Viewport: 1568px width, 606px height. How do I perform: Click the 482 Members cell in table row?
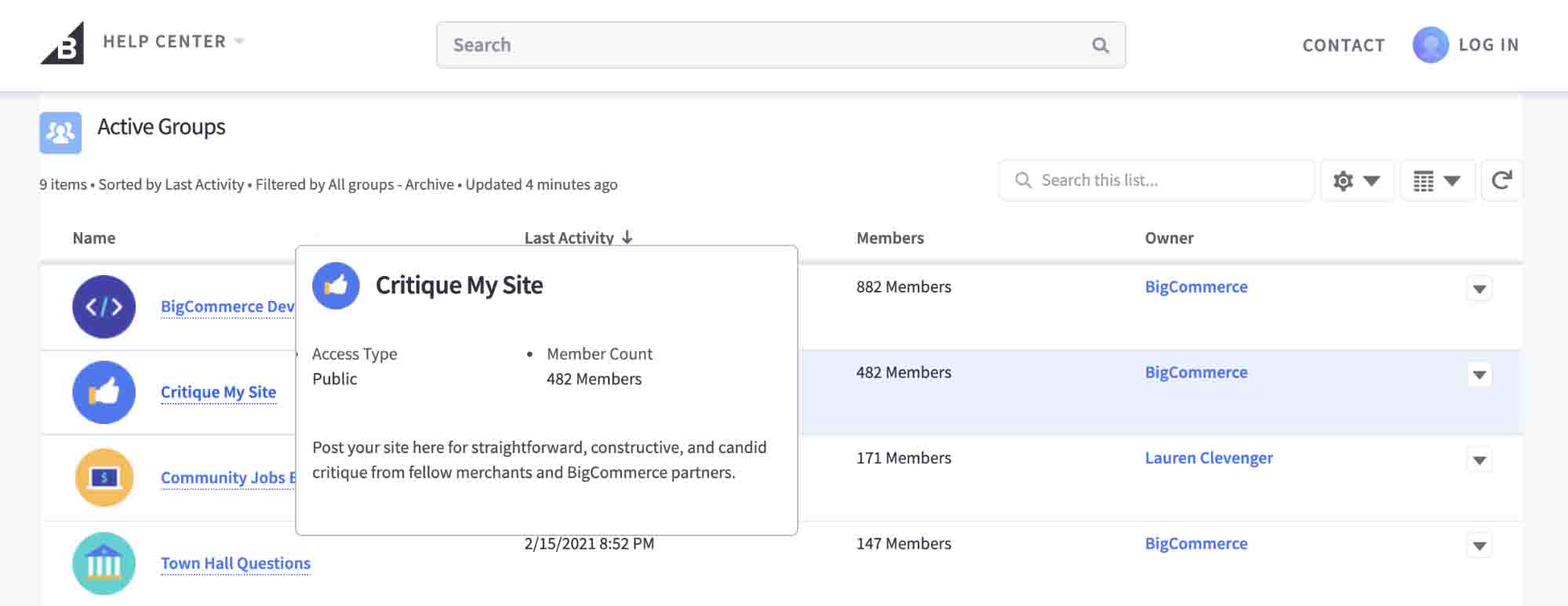click(904, 372)
